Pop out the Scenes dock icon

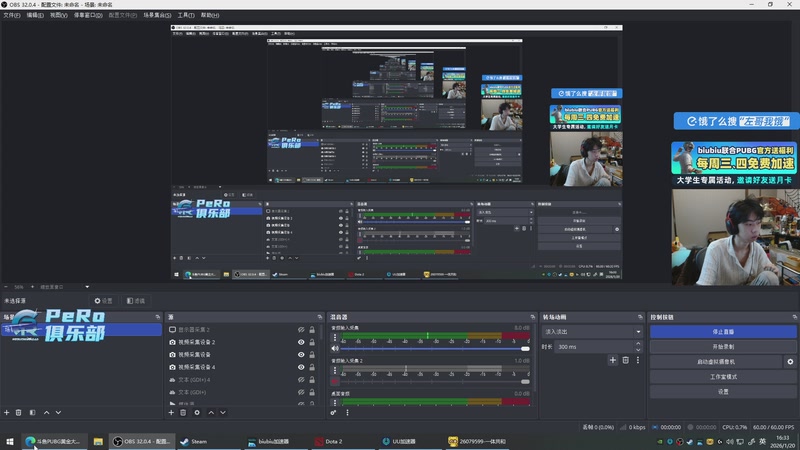click(x=158, y=317)
